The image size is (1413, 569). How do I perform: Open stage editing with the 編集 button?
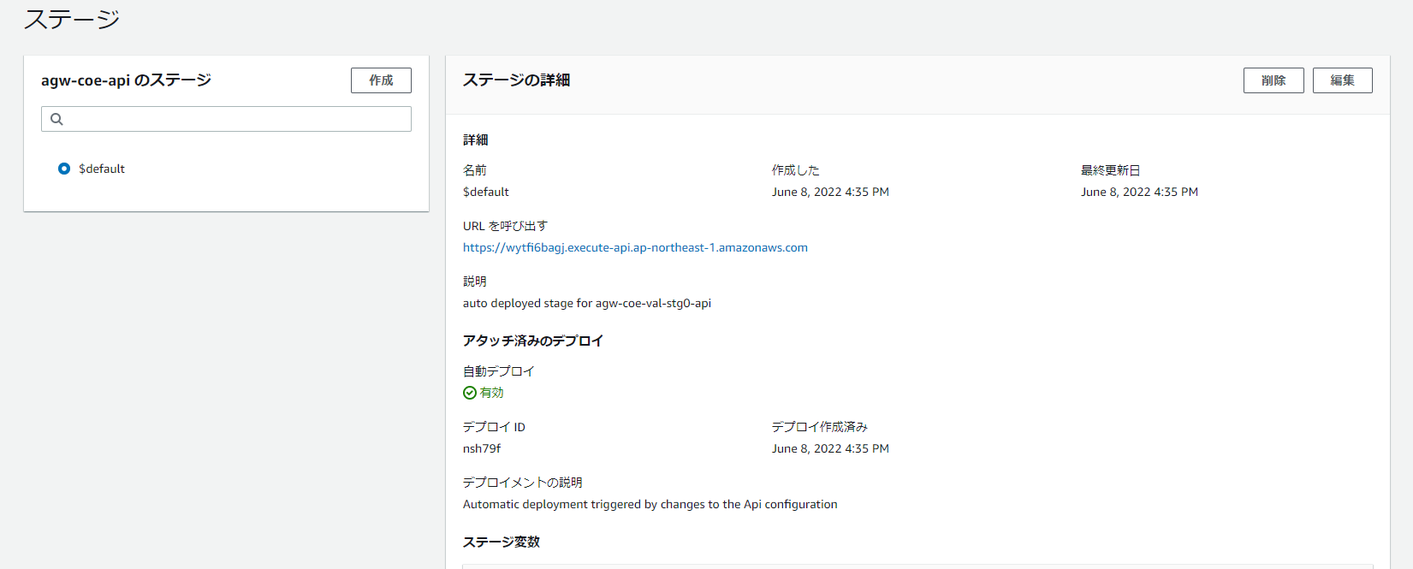(1342, 80)
